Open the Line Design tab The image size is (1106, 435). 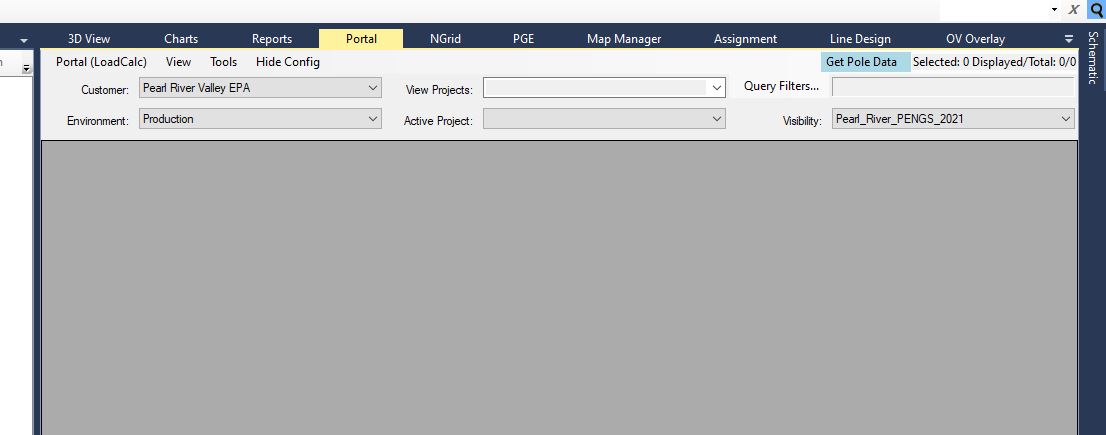click(x=860, y=39)
